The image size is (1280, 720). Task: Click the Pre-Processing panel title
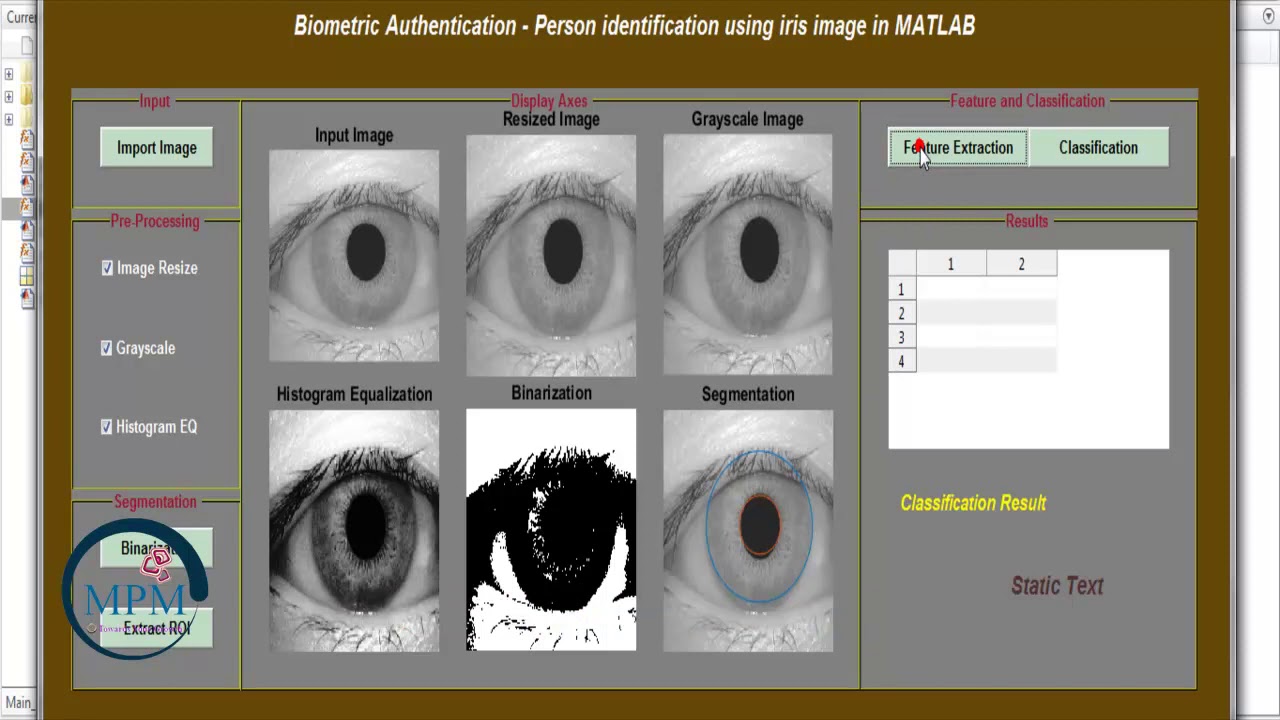(x=155, y=221)
